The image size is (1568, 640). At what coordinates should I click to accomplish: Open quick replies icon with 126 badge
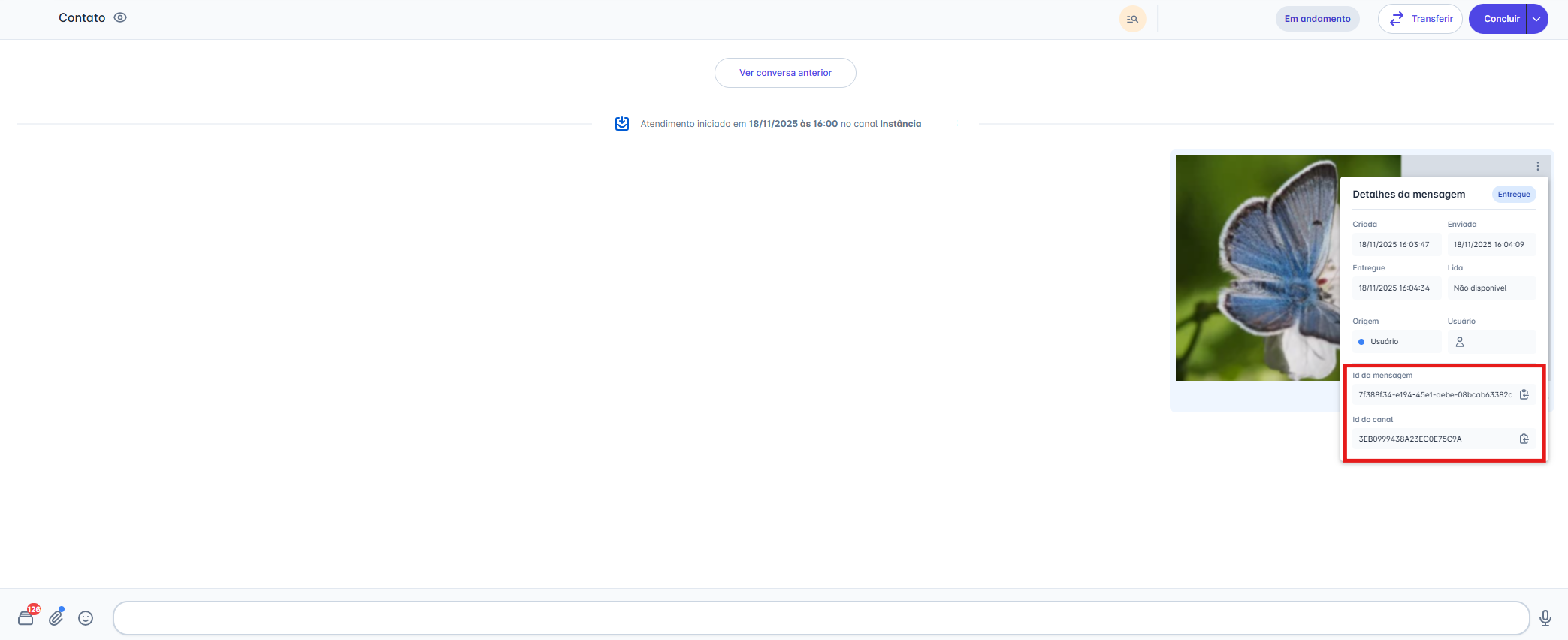26,617
